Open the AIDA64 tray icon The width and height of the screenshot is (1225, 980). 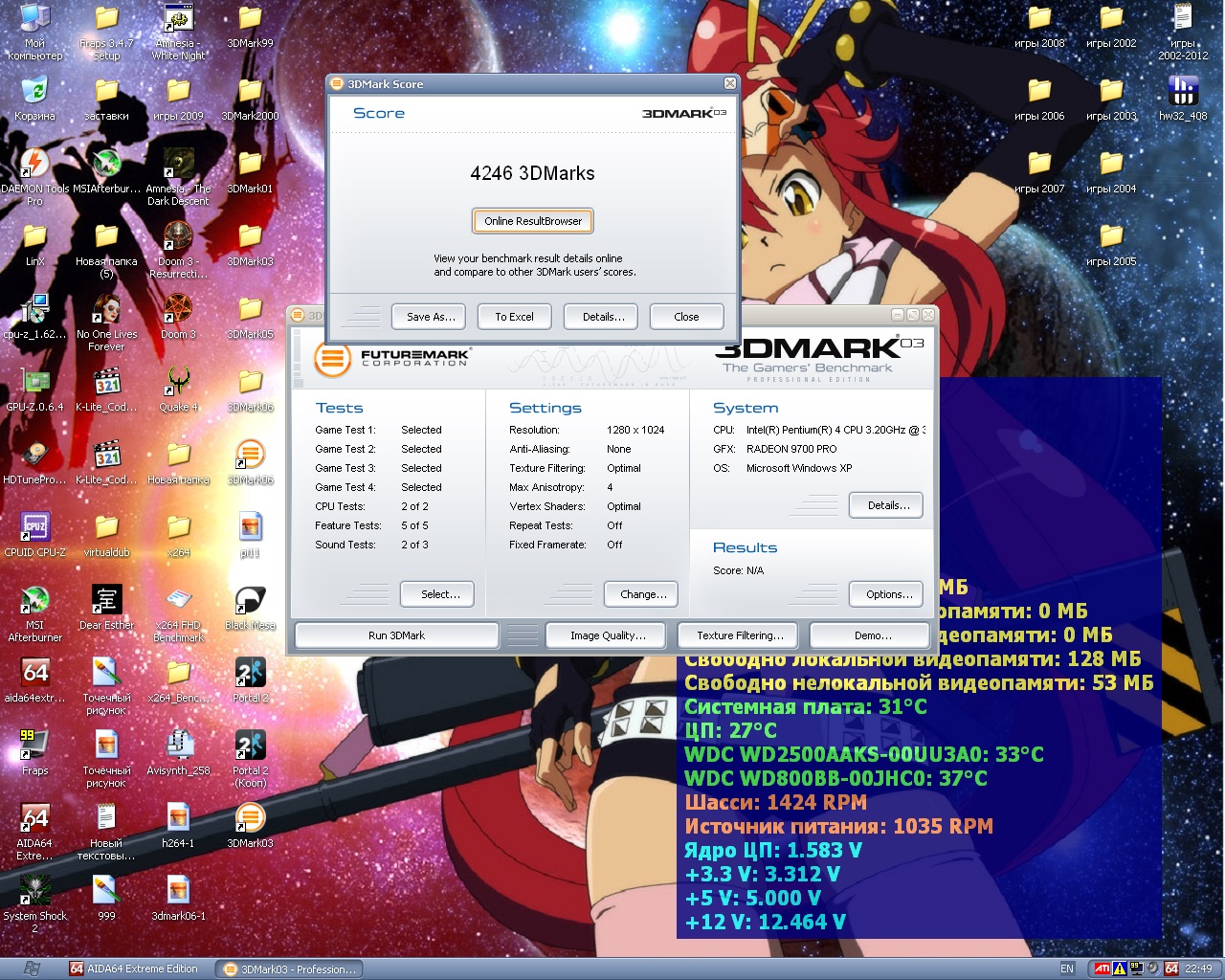click(1171, 969)
